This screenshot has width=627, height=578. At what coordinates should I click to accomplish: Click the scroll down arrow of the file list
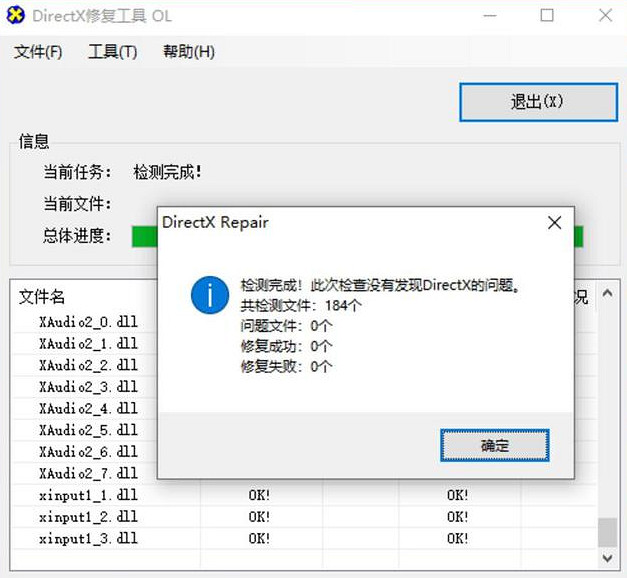[607, 558]
